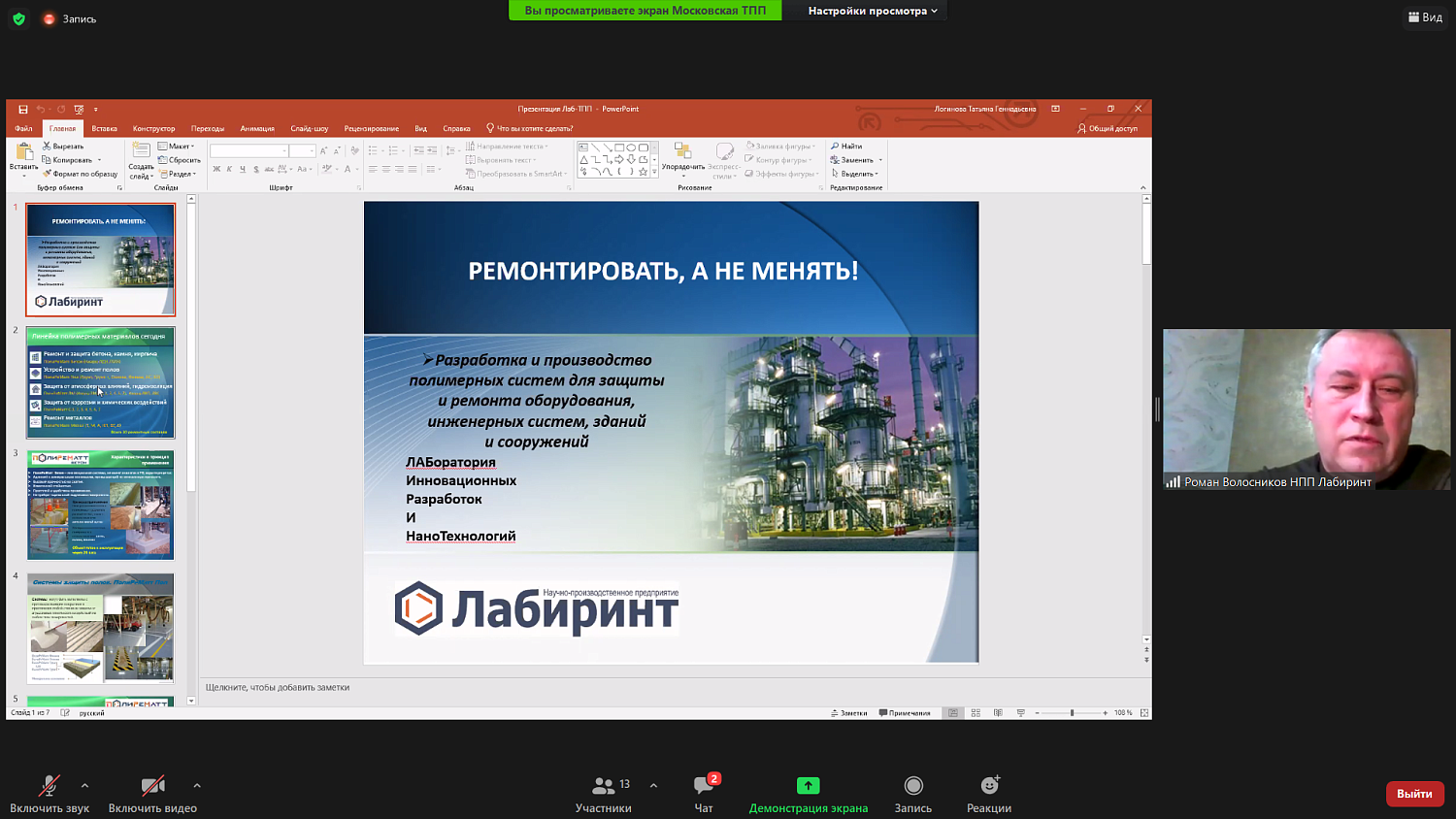Click the Undo arrow in PowerPoint title bar
Screen dimensions: 1456x819
[x=41, y=110]
